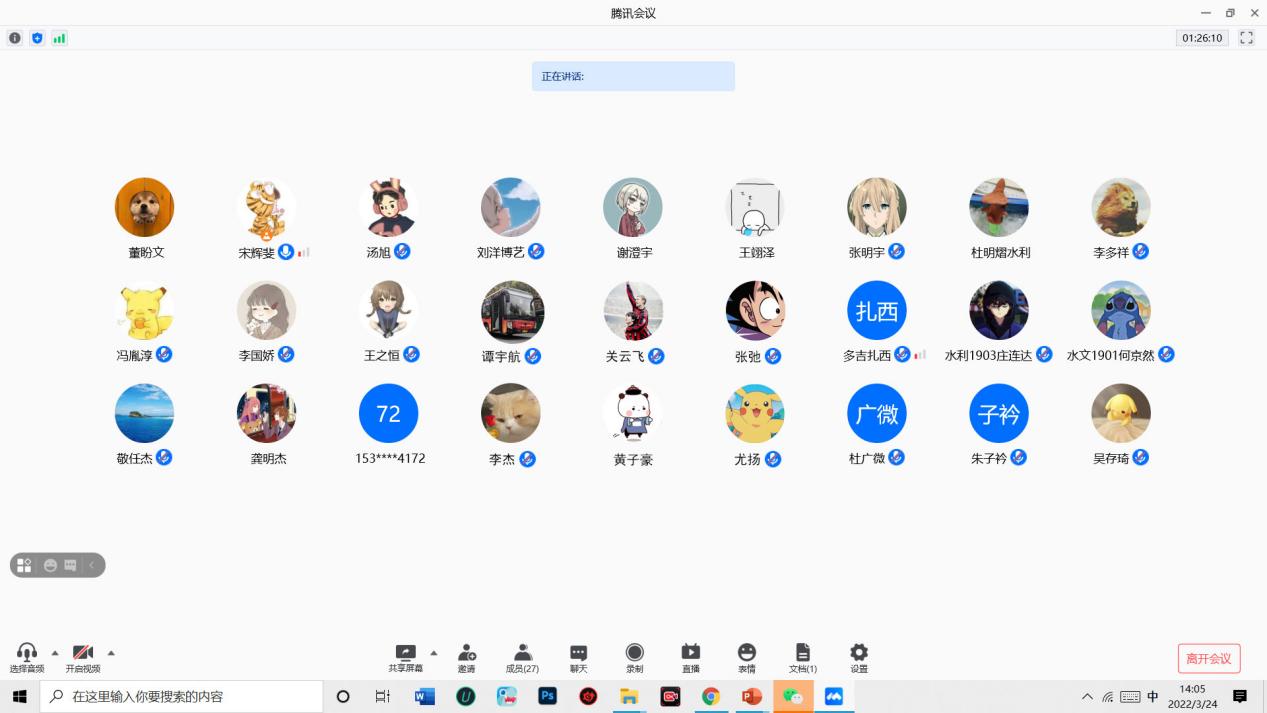Open the 成员(27) members list
The width and height of the screenshot is (1267, 713).
click(x=522, y=657)
